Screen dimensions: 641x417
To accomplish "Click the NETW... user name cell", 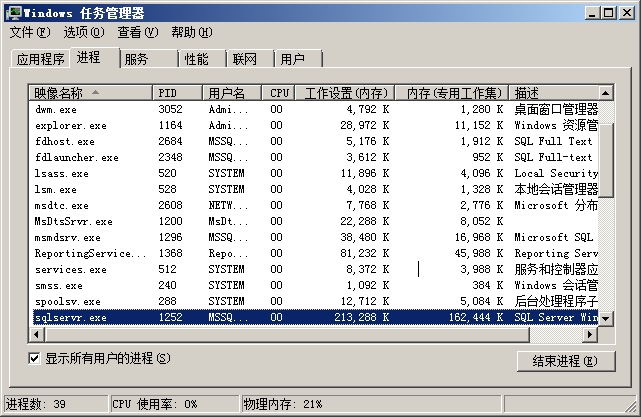I will click(228, 205).
